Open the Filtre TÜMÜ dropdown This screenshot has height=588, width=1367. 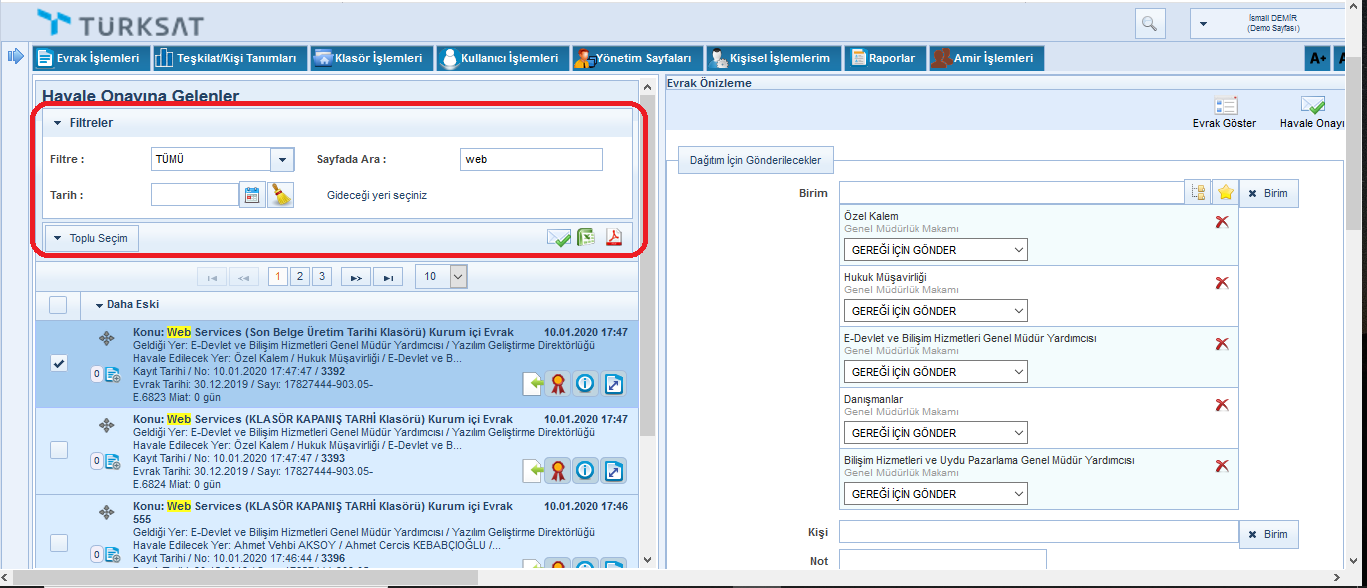tap(282, 160)
